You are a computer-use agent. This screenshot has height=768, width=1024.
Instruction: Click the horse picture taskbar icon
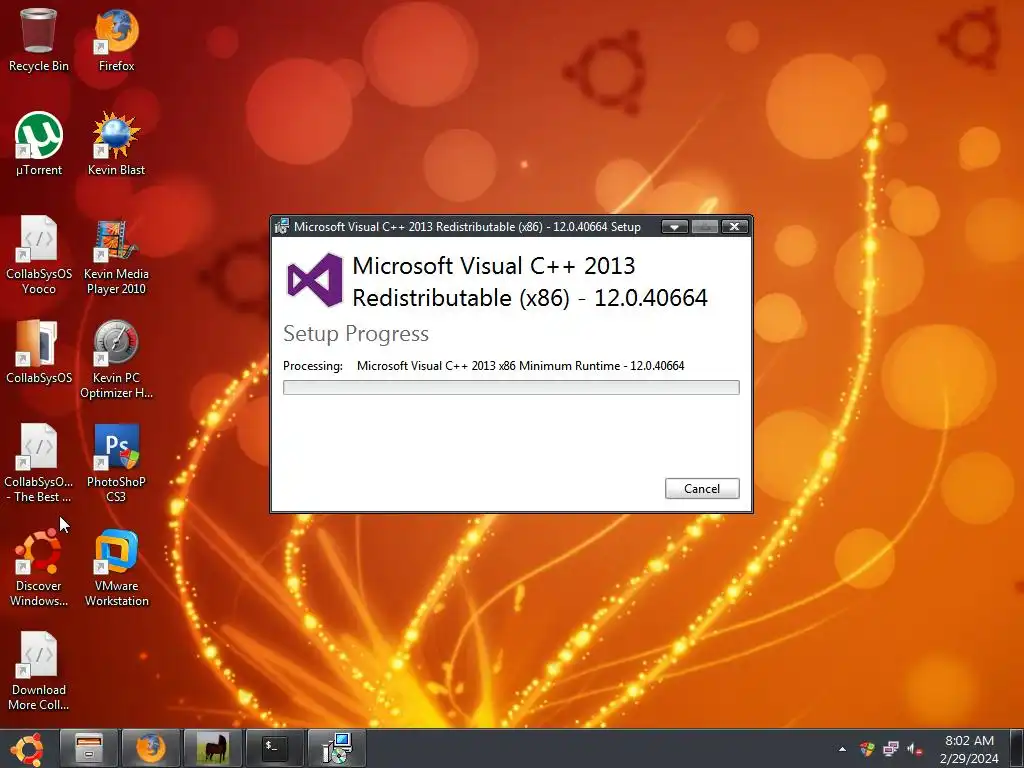[x=213, y=748]
